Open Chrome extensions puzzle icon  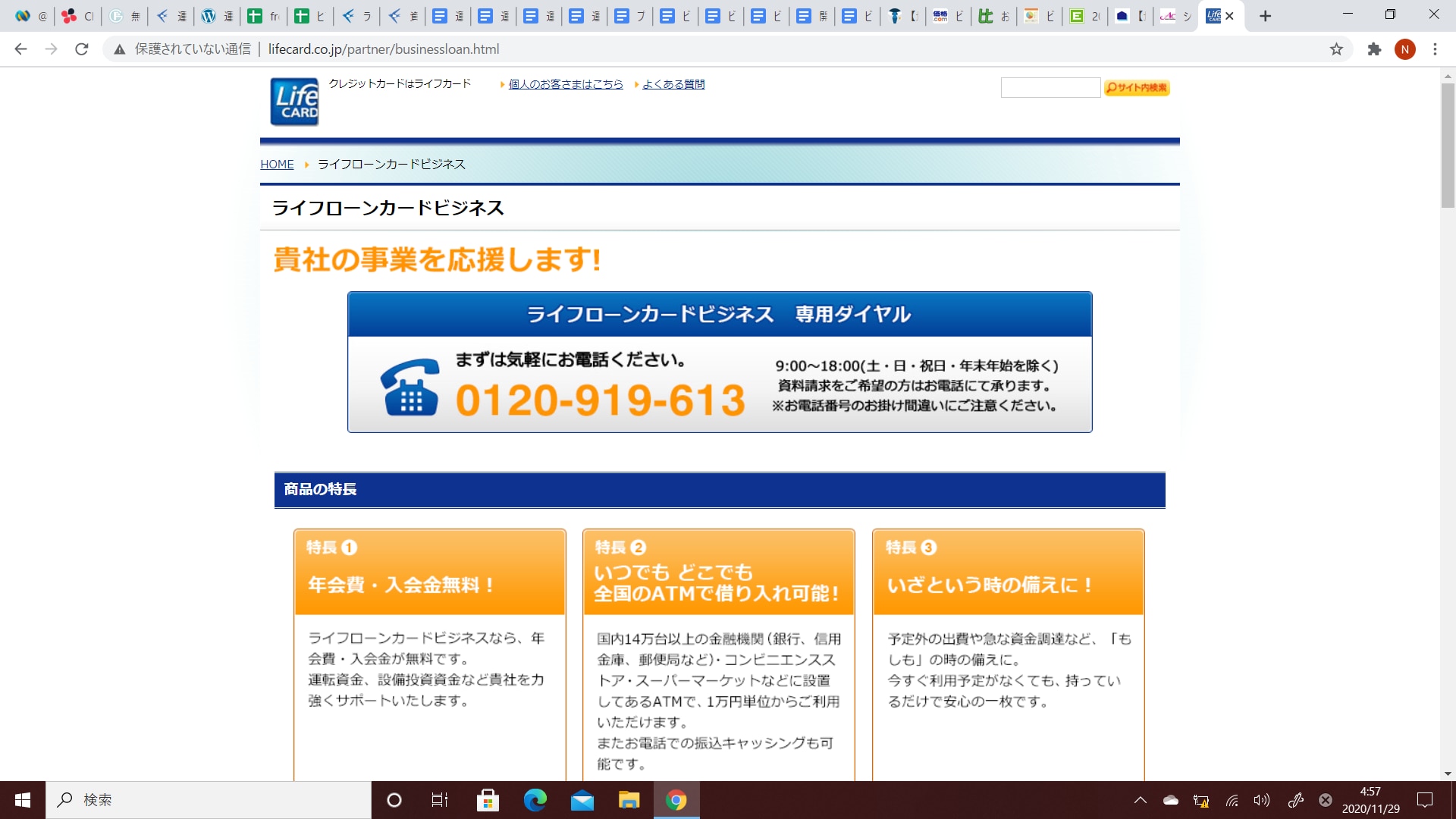click(1374, 49)
